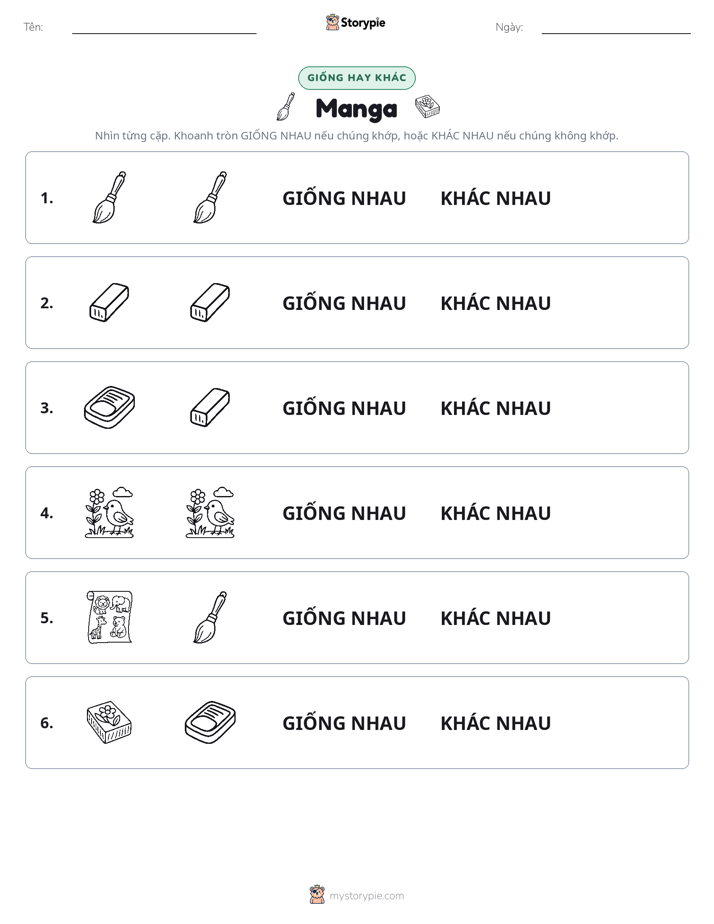The height and width of the screenshot is (924, 714).
Task: Click the flower stamp block in row 6
Action: (x=110, y=722)
